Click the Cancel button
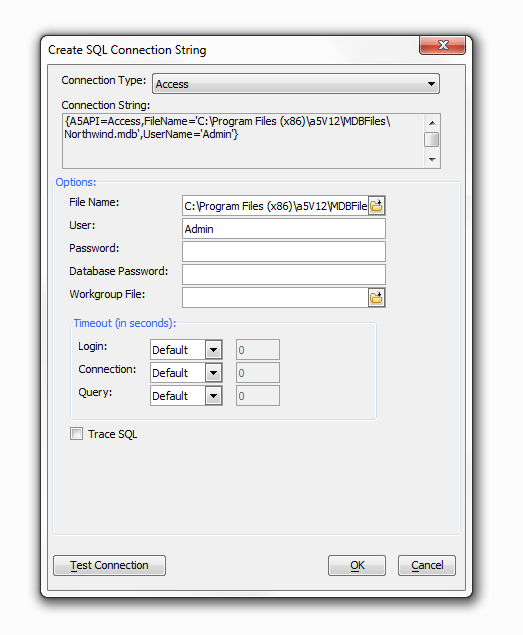The image size is (523, 635). point(427,565)
